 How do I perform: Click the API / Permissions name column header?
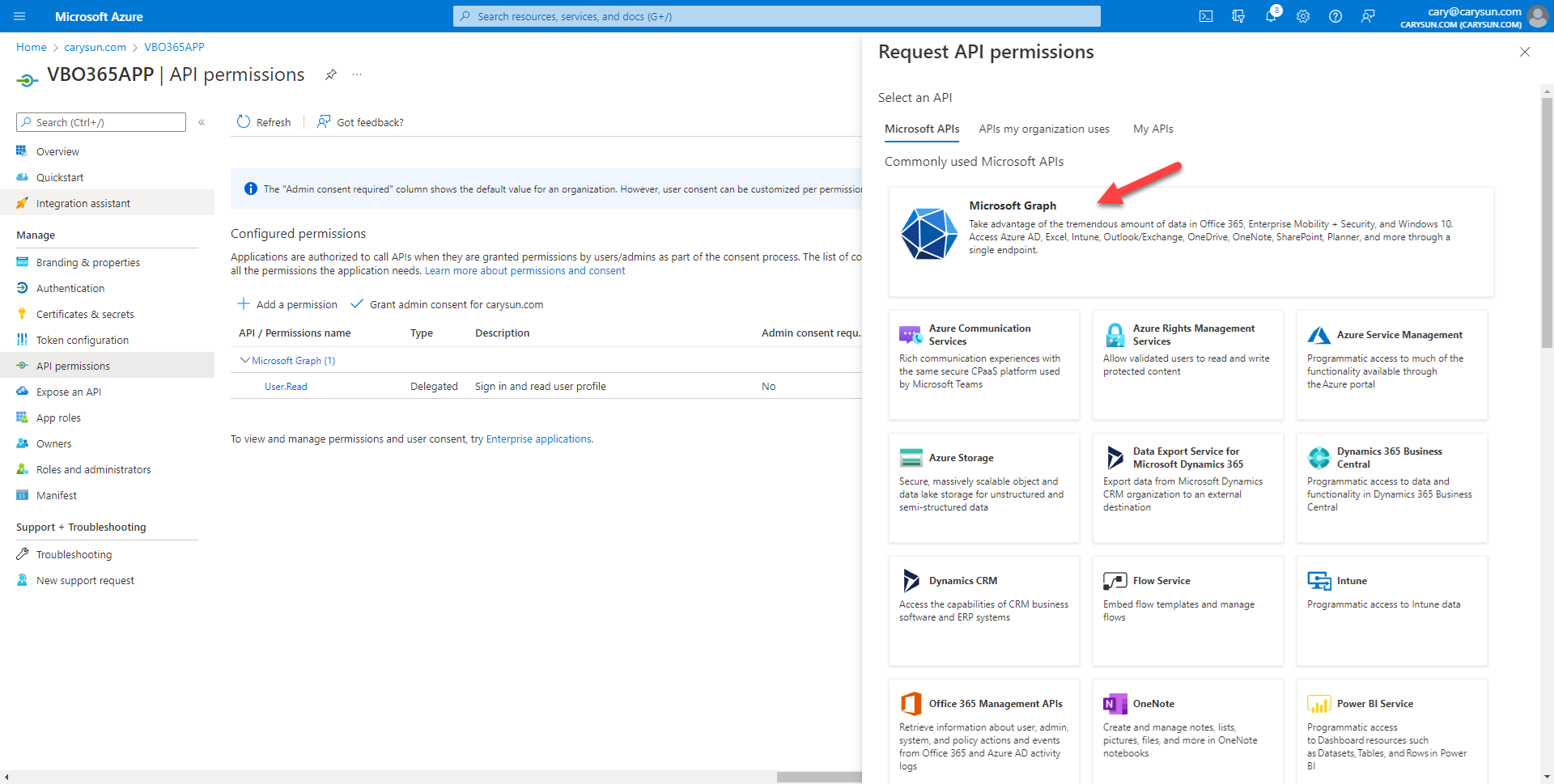[x=295, y=333]
